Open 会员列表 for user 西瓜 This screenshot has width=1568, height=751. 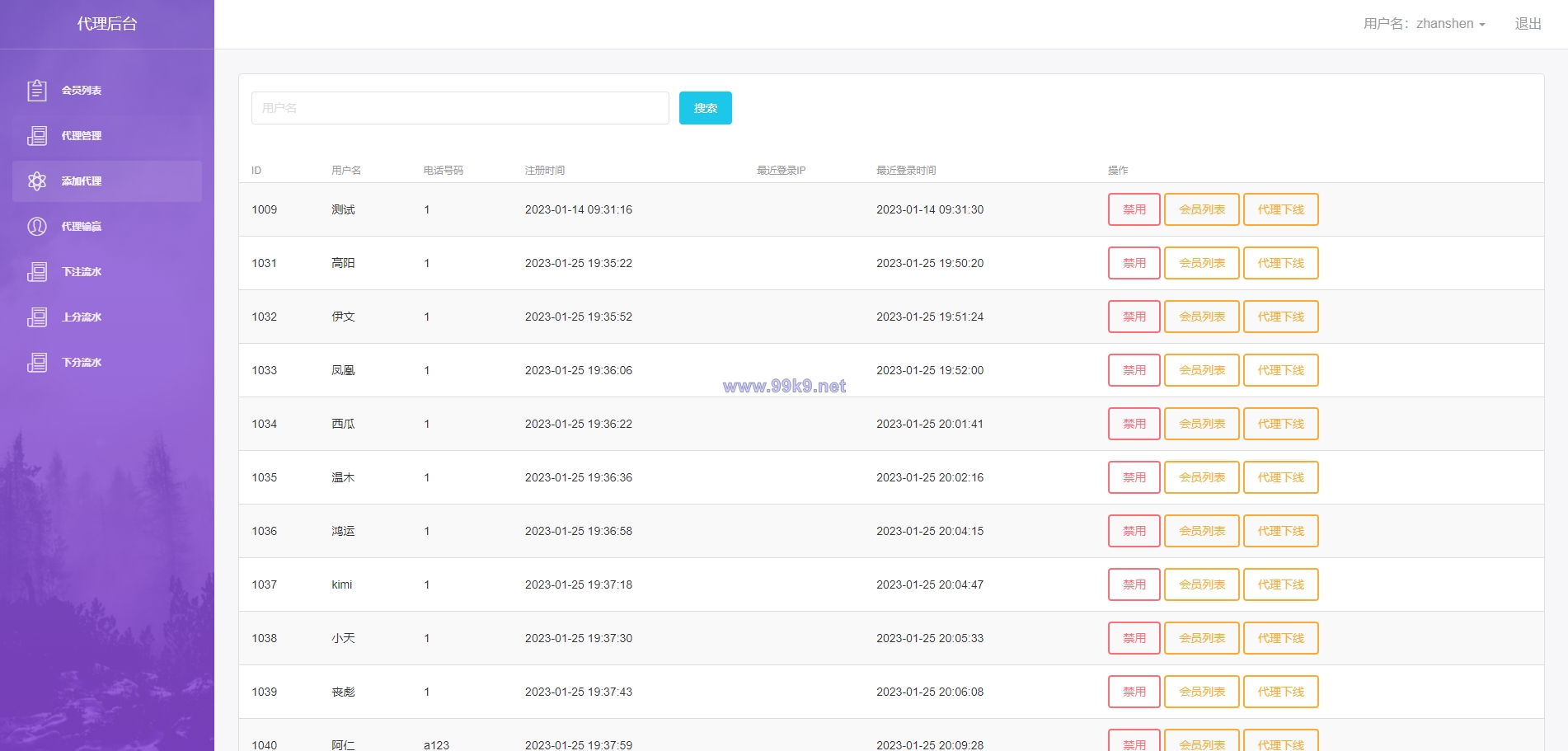click(1202, 424)
